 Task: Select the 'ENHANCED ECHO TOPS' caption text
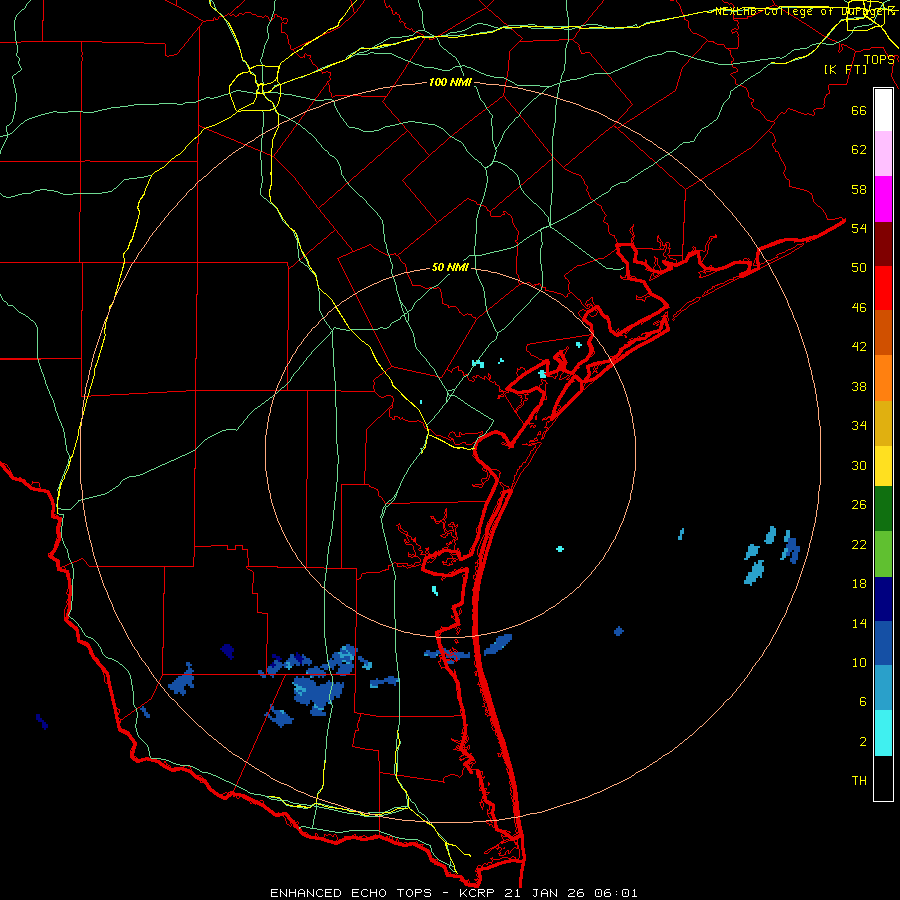351,893
